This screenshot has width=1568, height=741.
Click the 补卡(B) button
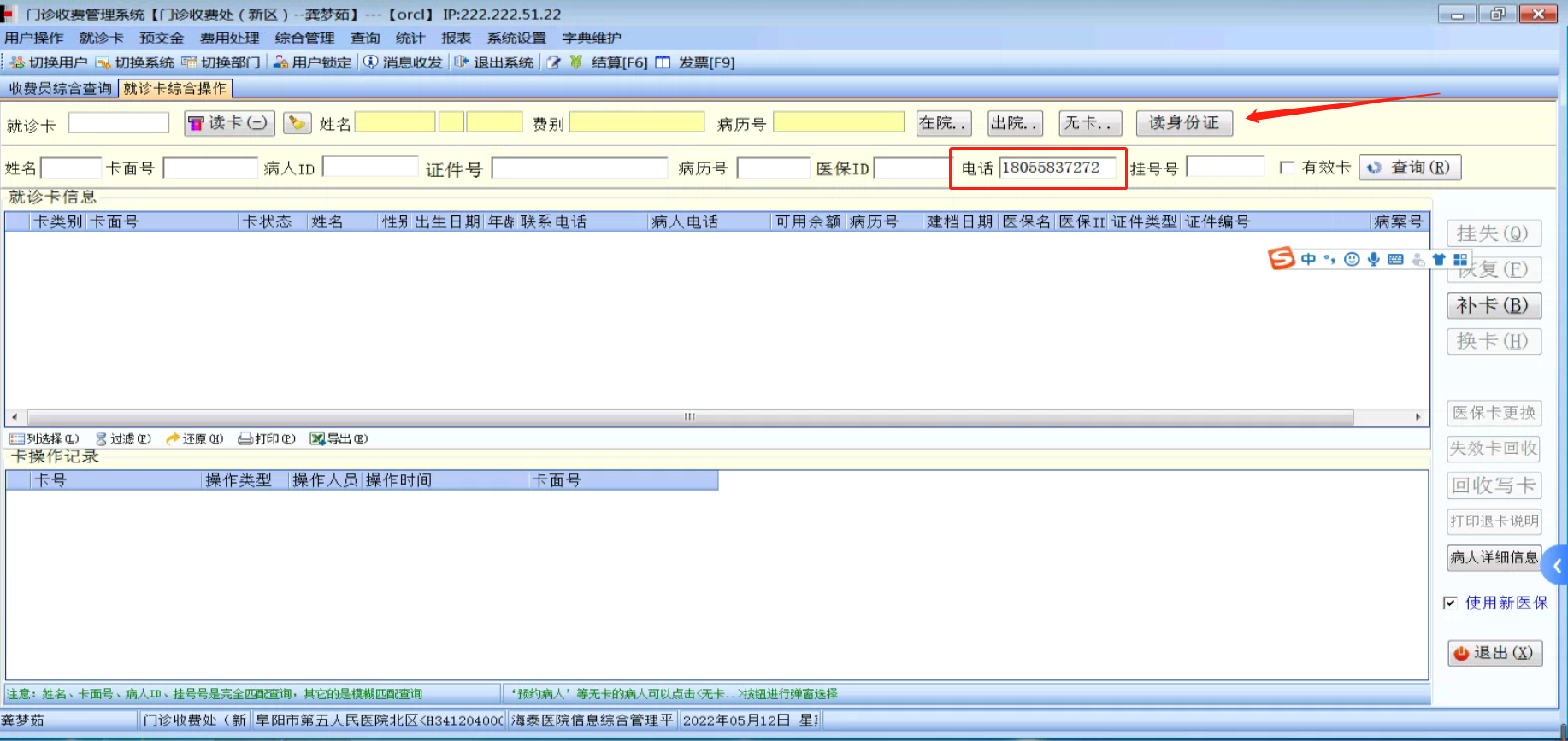[1494, 305]
